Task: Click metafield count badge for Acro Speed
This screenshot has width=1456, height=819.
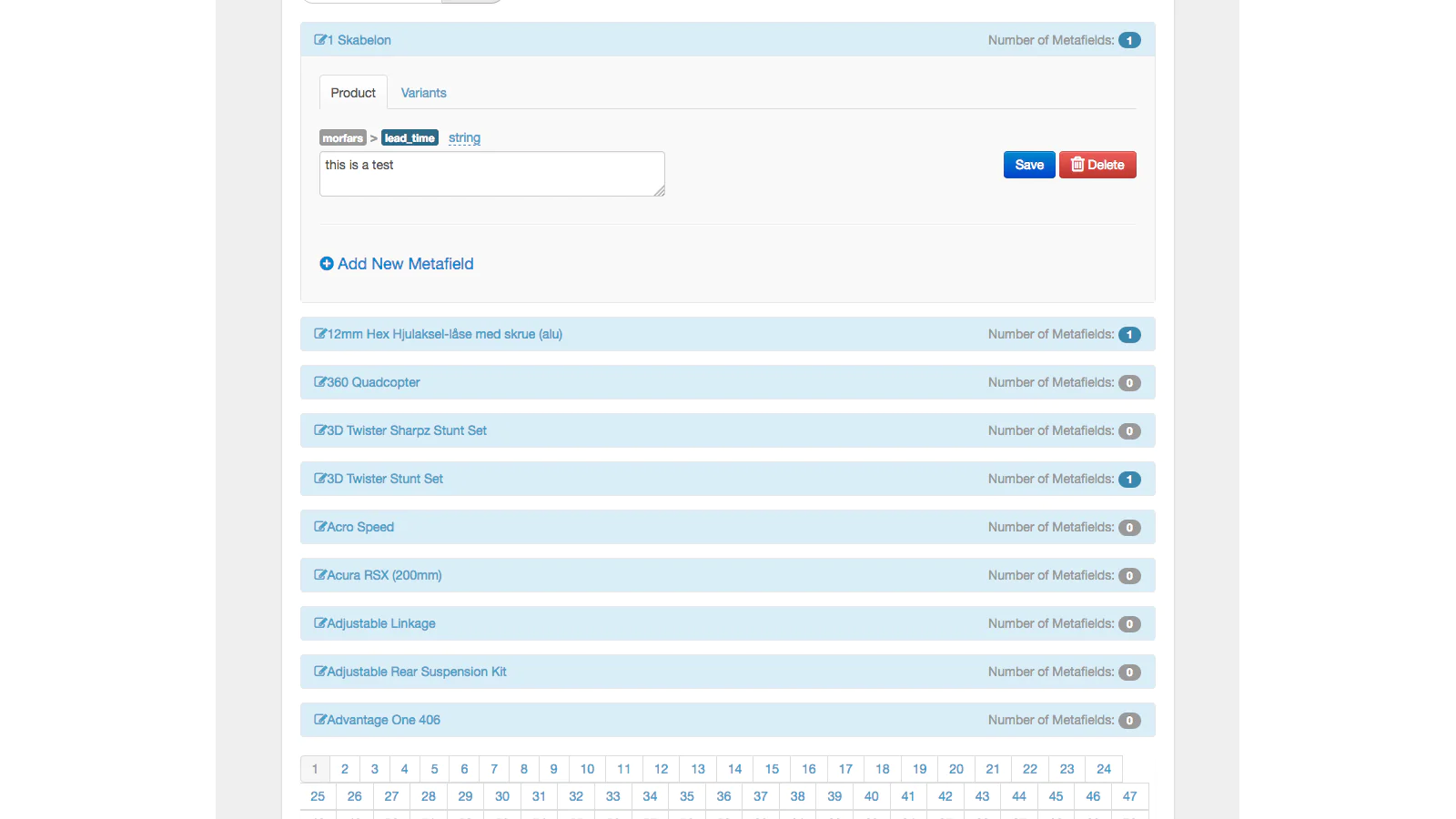Action: coord(1129,527)
